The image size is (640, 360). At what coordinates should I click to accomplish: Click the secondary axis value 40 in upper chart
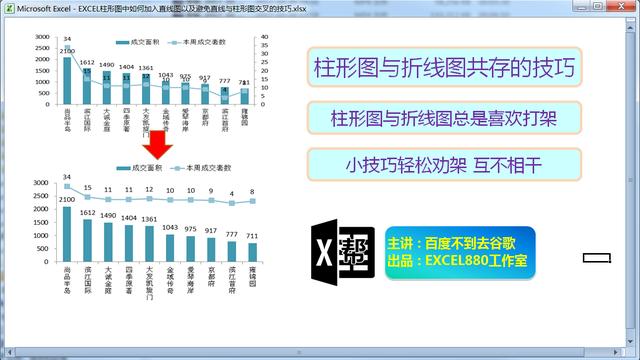(264, 37)
